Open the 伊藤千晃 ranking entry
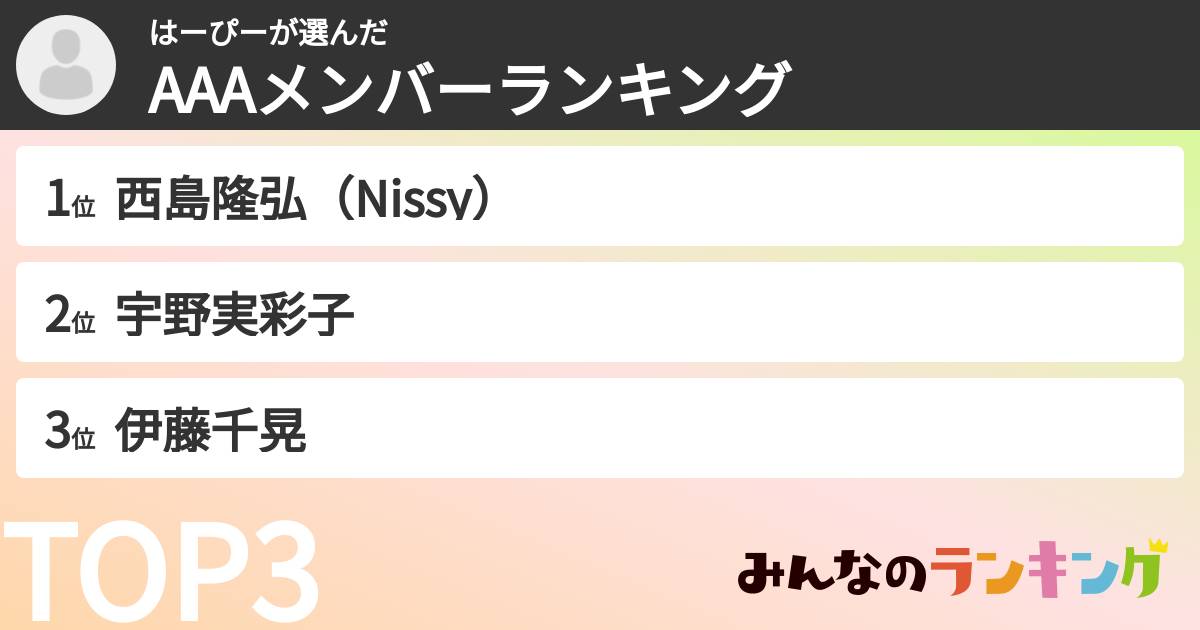The width and height of the screenshot is (1200, 630). point(210,432)
